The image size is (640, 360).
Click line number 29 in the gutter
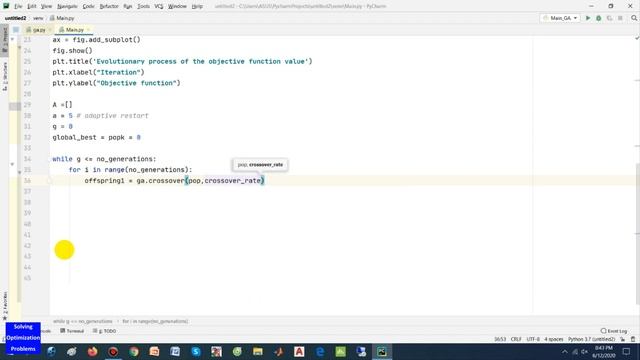coord(27,105)
